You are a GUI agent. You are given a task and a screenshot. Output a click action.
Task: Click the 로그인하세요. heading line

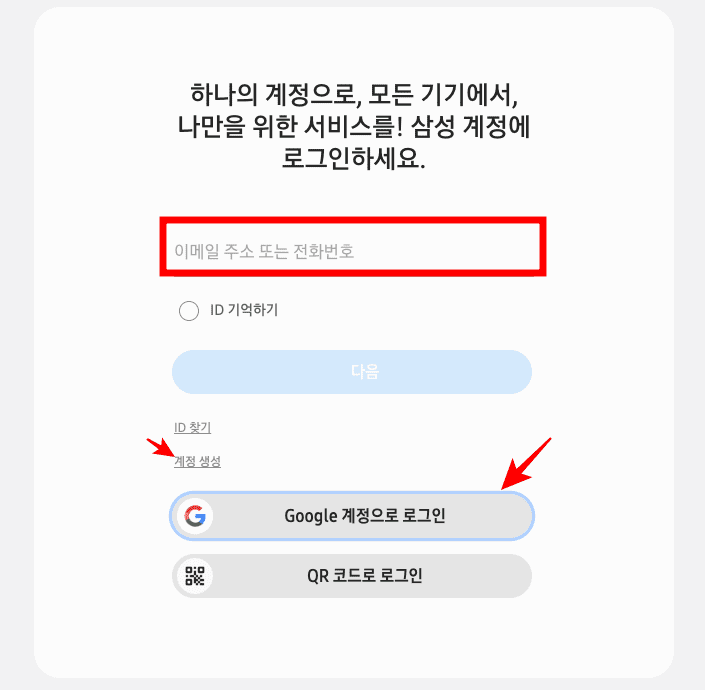click(353, 158)
